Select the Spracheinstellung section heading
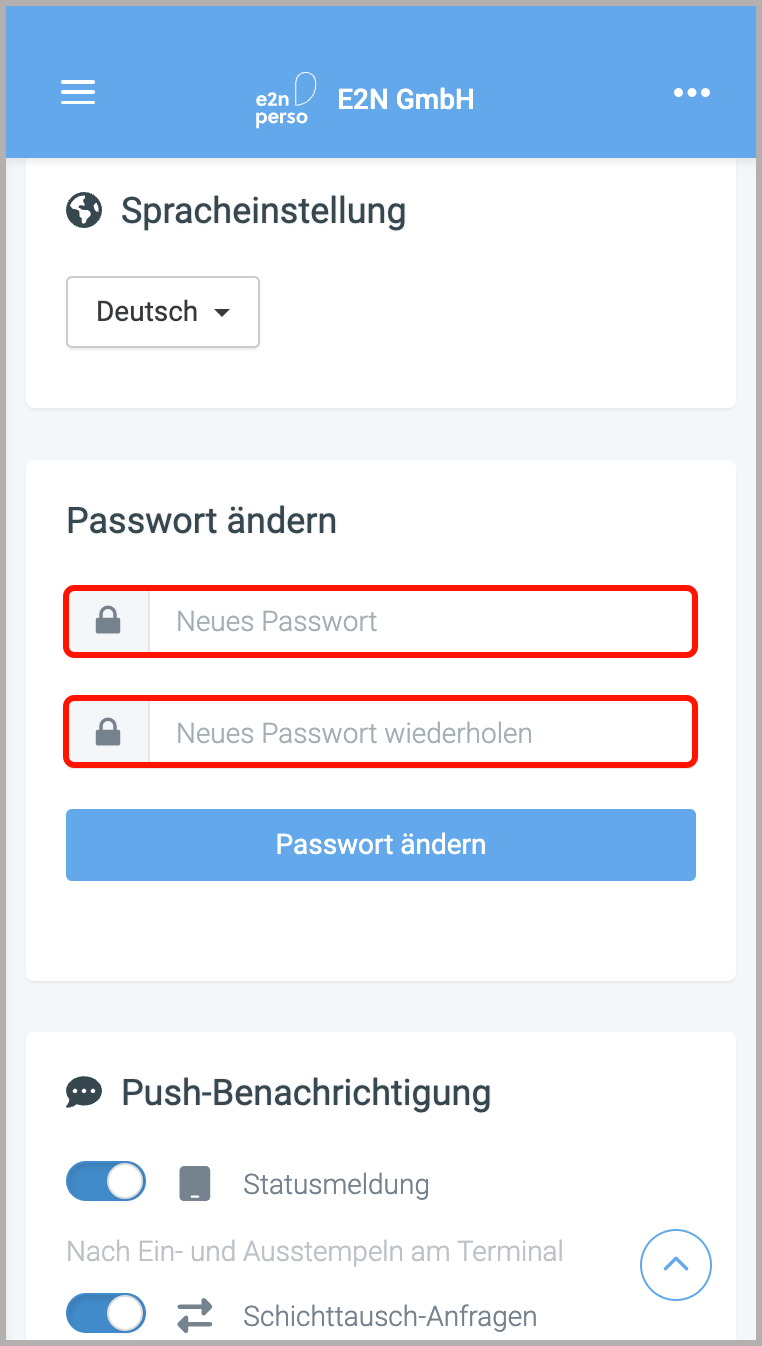 coord(263,210)
